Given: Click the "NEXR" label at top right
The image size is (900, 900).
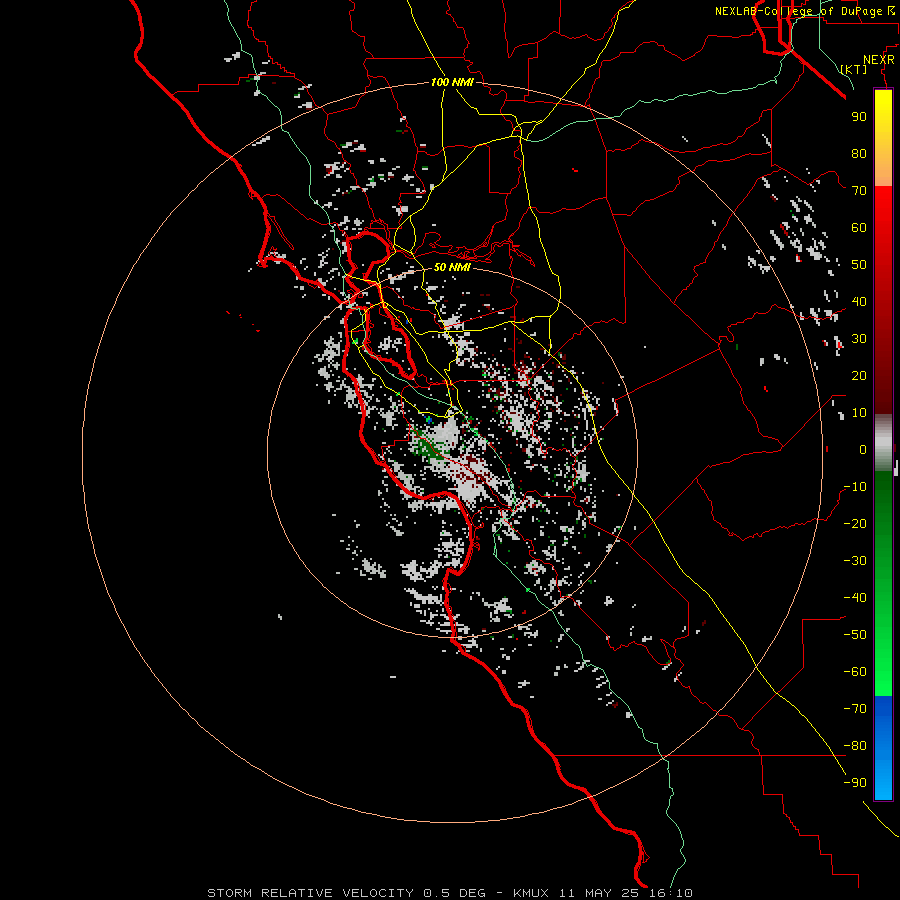Looking at the screenshot, I should pos(879,60).
